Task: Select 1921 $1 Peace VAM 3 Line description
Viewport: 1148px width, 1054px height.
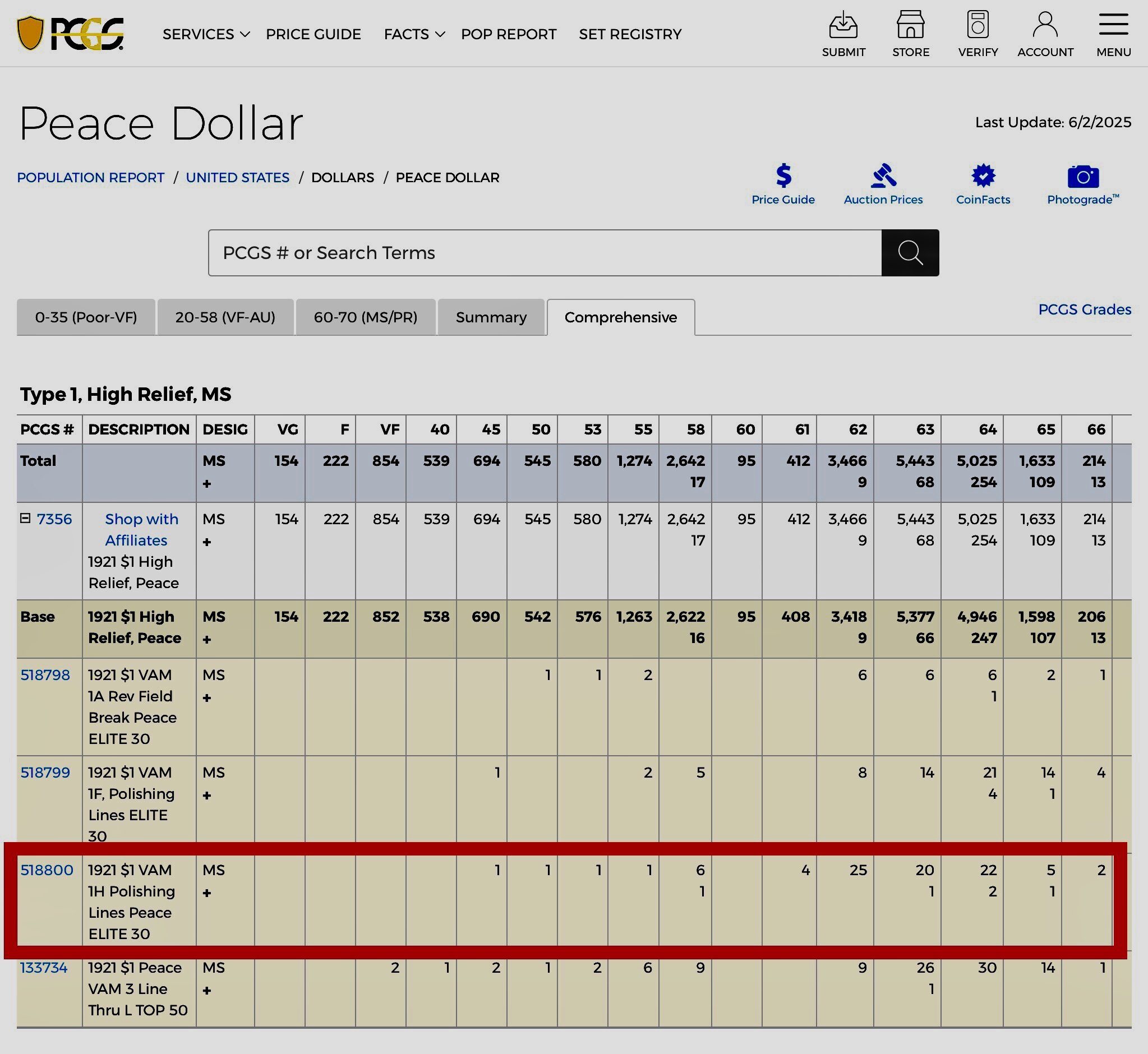Action: coord(137,989)
